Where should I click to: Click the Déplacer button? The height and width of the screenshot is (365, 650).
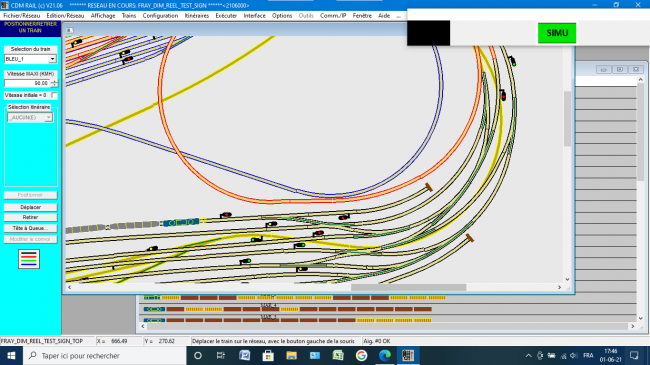pyautogui.click(x=30, y=207)
